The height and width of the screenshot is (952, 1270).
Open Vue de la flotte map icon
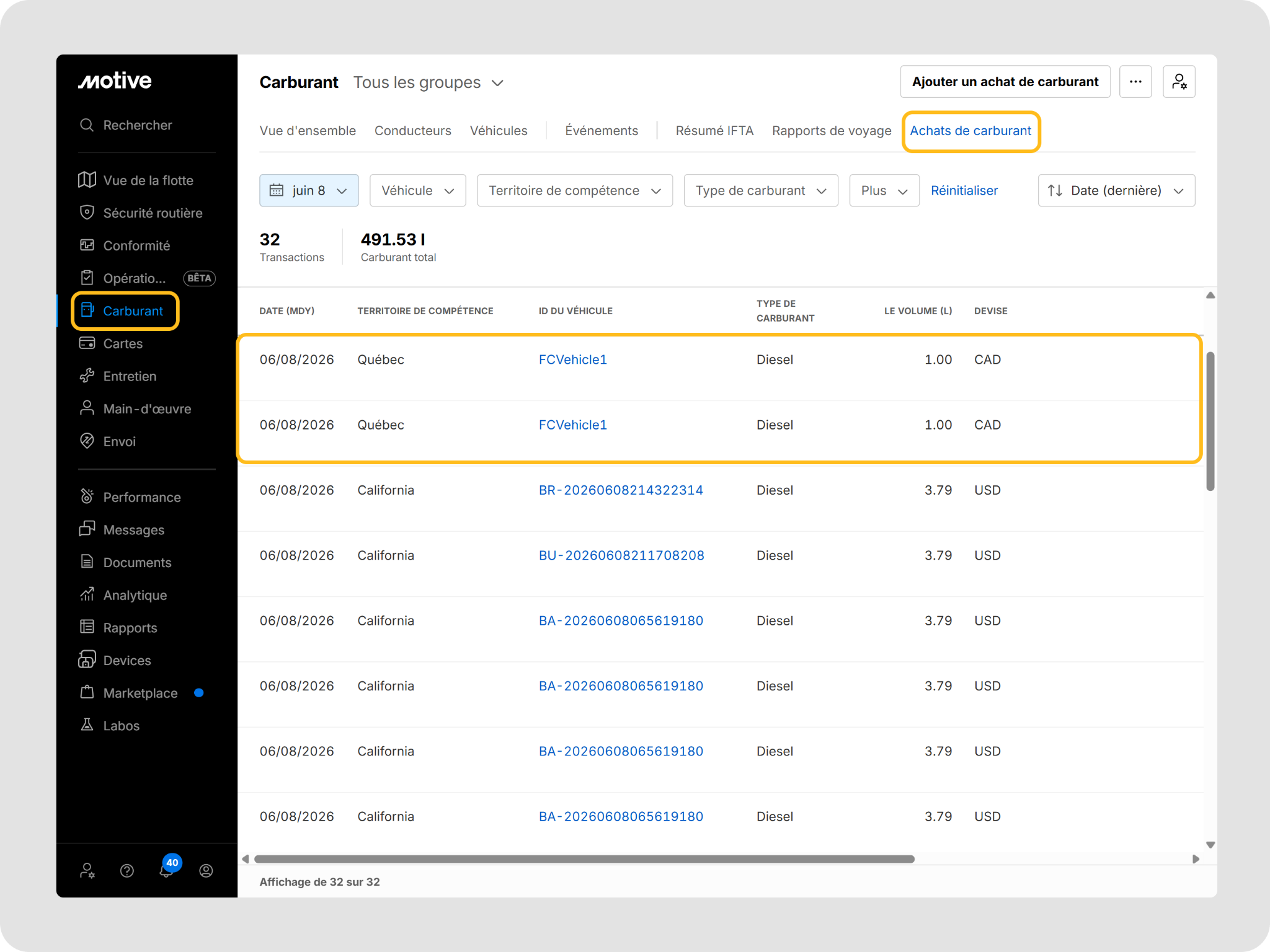87,180
